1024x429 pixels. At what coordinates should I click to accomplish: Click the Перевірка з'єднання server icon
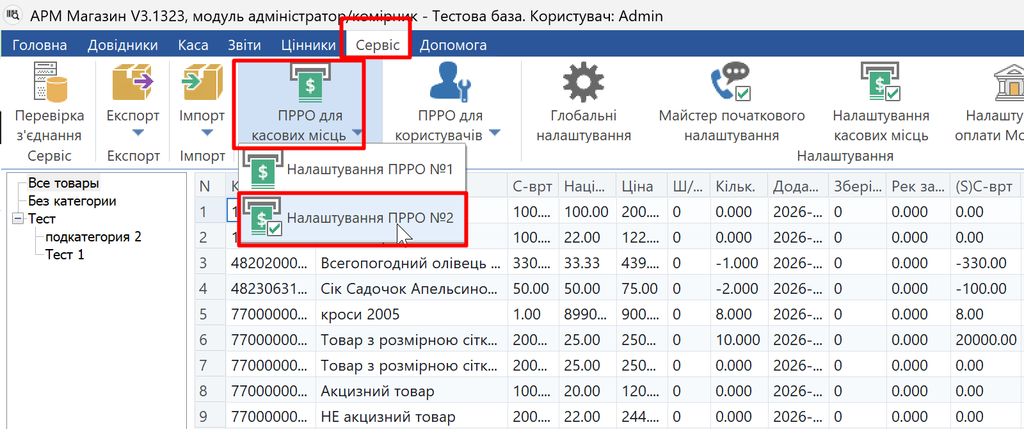[x=50, y=83]
